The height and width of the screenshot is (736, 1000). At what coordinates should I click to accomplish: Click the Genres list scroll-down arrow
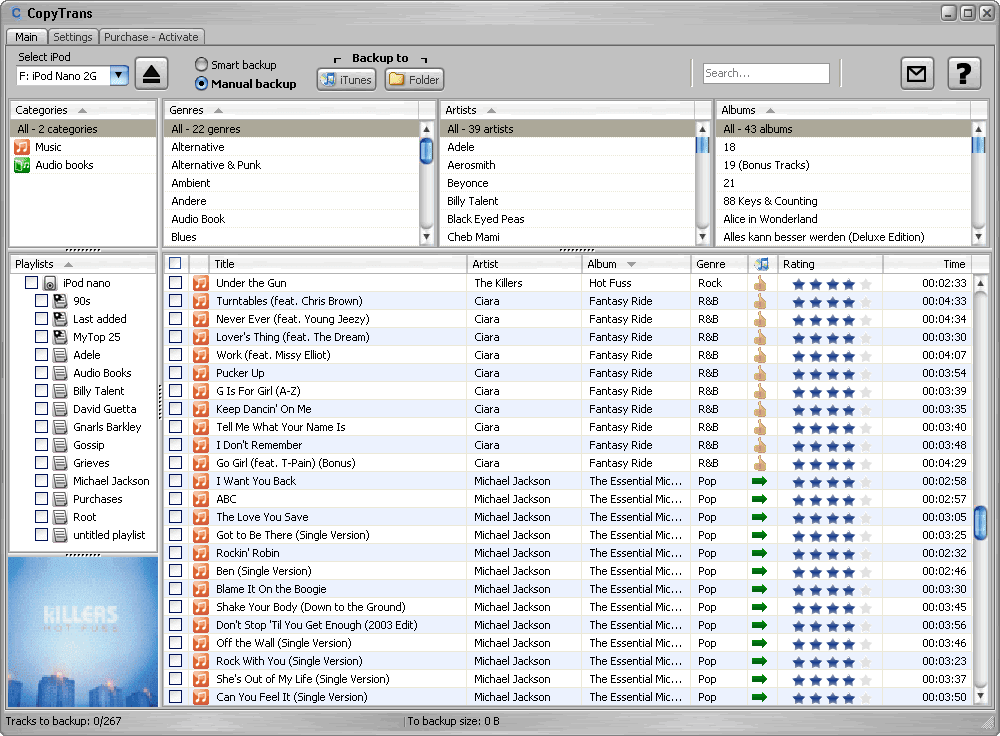tap(427, 237)
